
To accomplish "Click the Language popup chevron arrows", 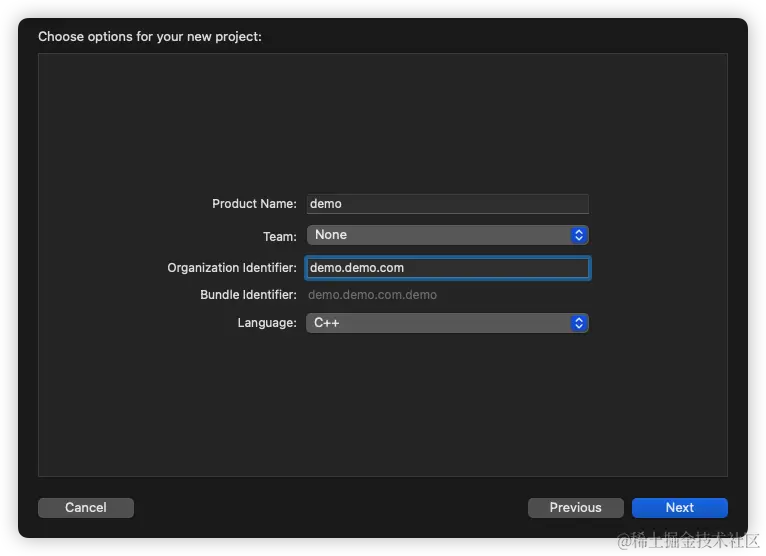I will click(x=578, y=323).
